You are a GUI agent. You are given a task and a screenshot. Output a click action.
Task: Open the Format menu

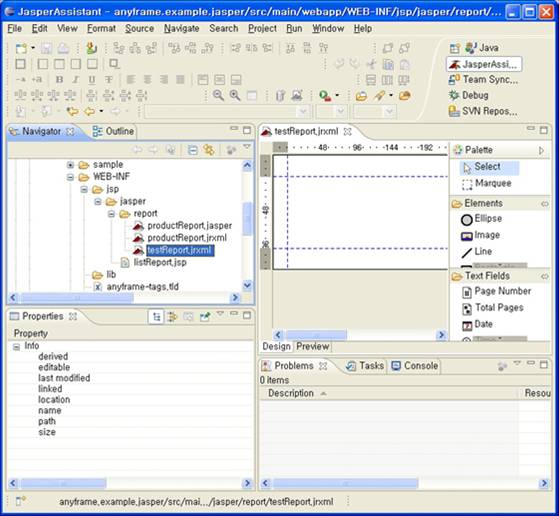tap(101, 29)
